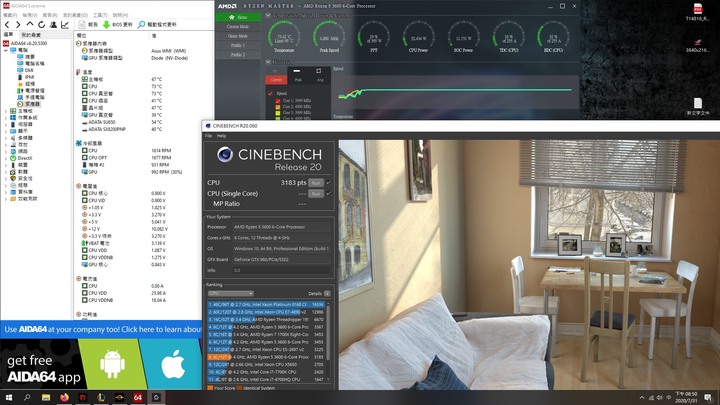
Task: Toggle Core 1 checkbox in Ryzen Master
Action: (x=278, y=101)
